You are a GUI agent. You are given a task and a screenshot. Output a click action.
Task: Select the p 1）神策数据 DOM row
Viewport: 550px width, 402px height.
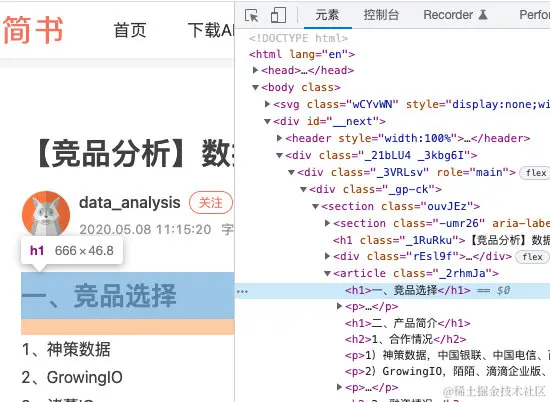tap(448, 355)
